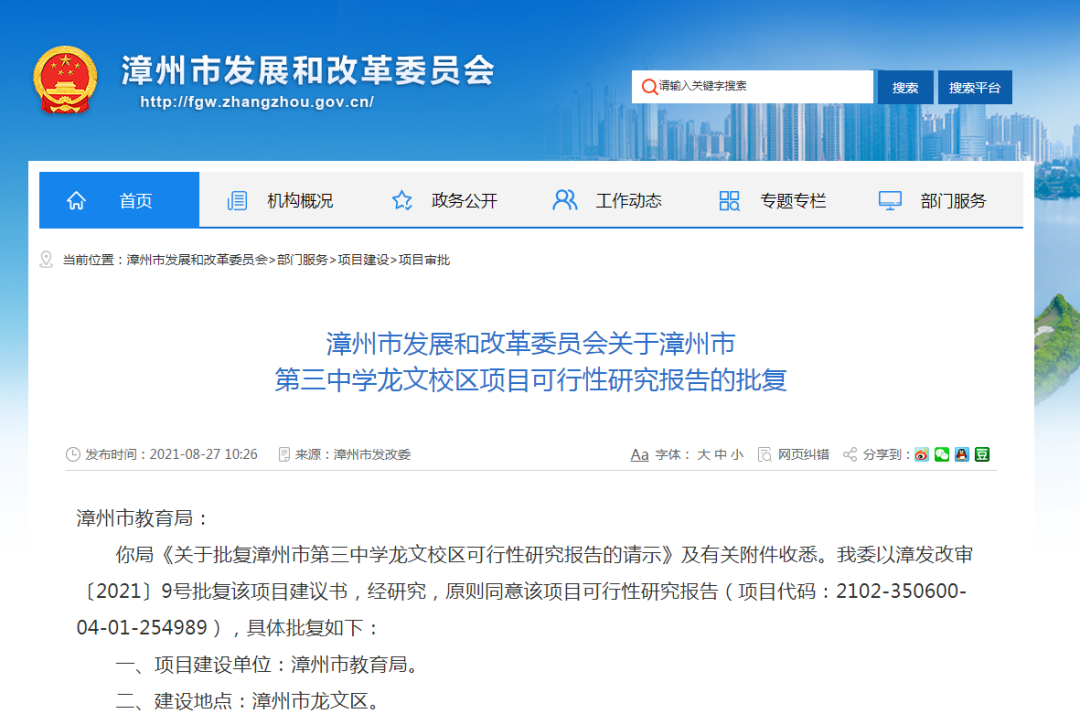1080x714 pixels.
Task: Click the 搜索平台 button
Action: pos(975,87)
